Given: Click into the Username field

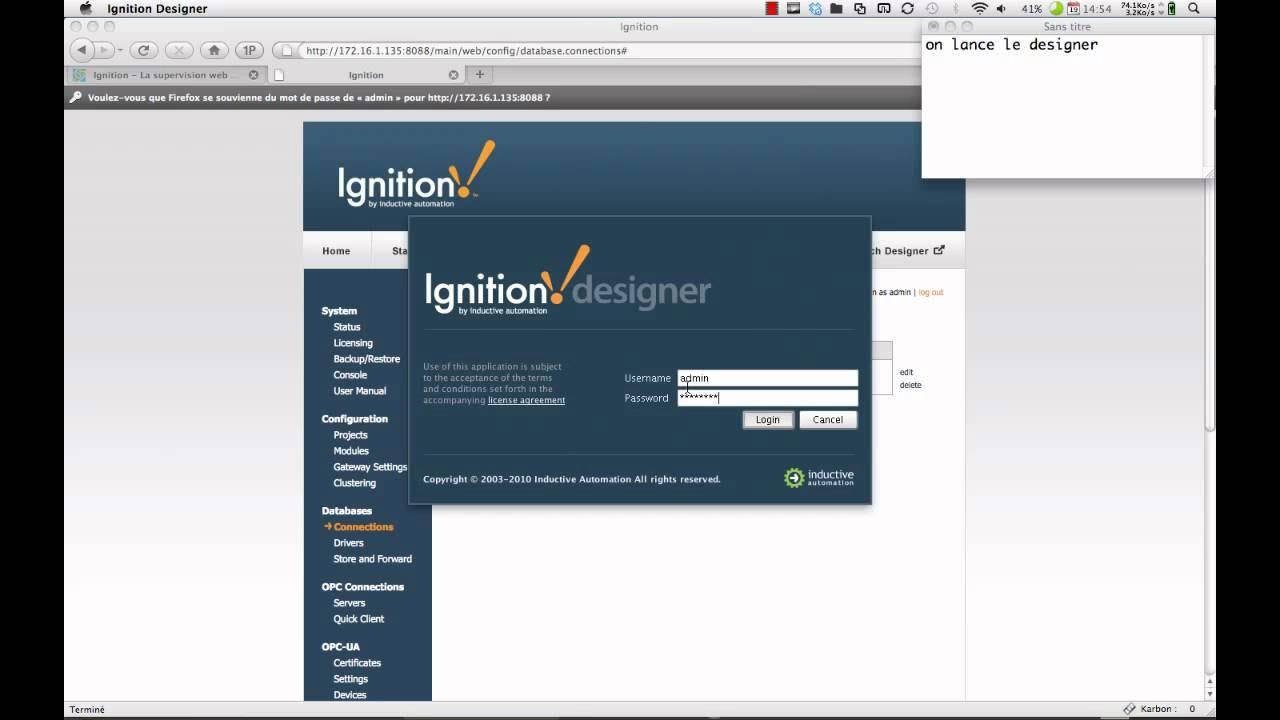Looking at the screenshot, I should pyautogui.click(x=767, y=378).
